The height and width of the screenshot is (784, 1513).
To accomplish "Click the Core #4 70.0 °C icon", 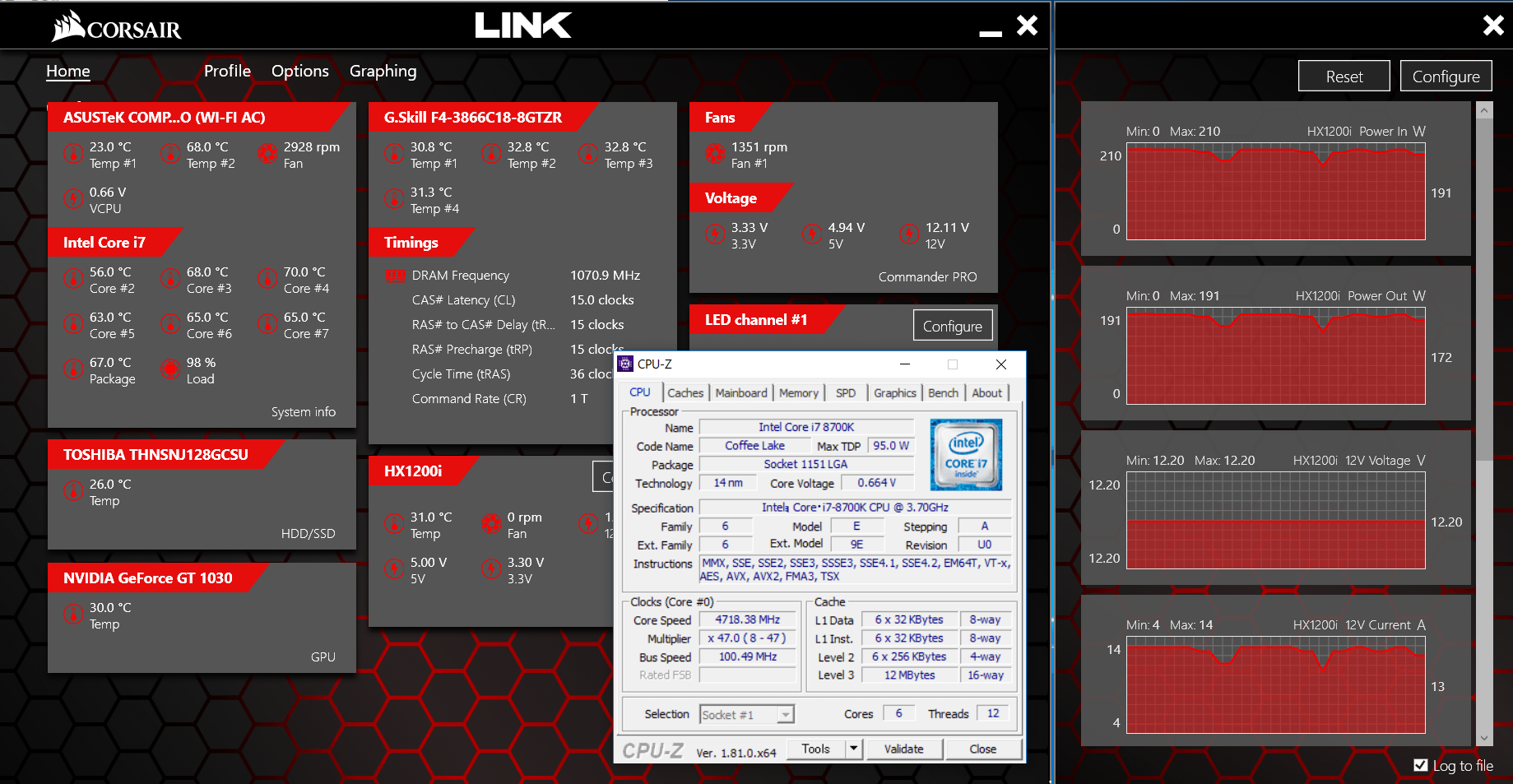I will (267, 278).
